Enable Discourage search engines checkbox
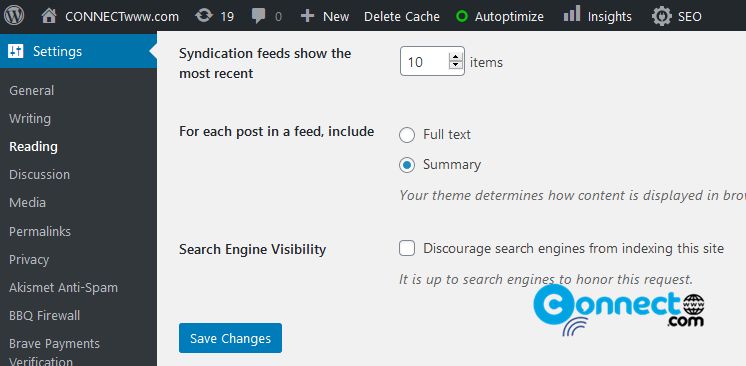The width and height of the screenshot is (746, 366). click(x=407, y=248)
